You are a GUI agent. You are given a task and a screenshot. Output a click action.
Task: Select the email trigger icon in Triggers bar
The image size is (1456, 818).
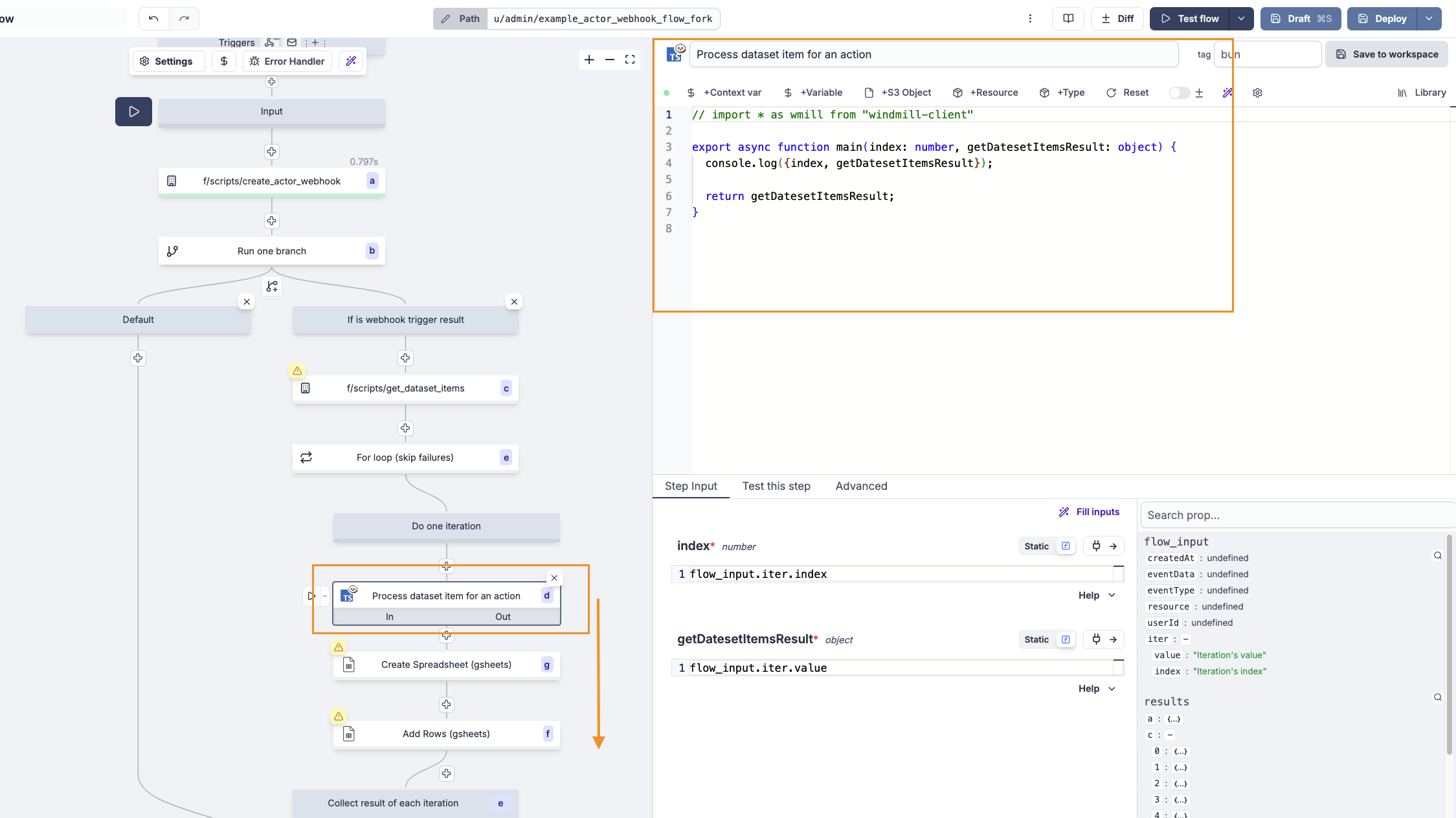pos(291,42)
